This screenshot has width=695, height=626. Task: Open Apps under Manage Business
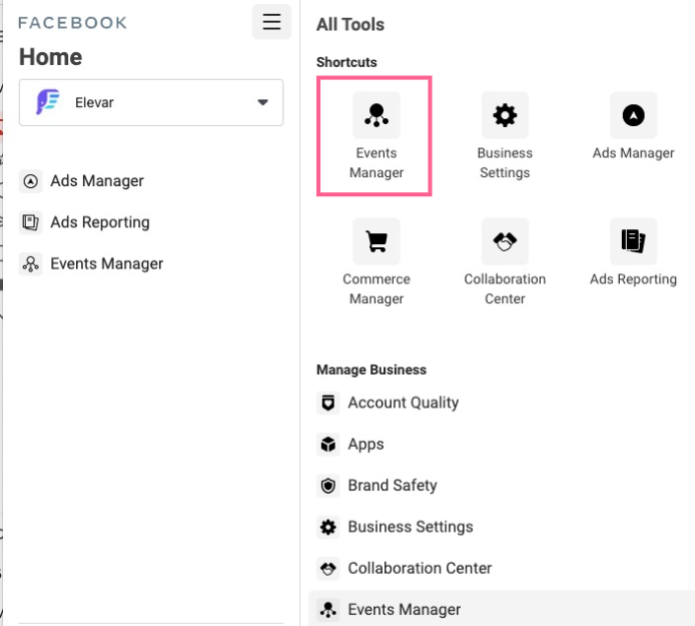[x=366, y=444]
